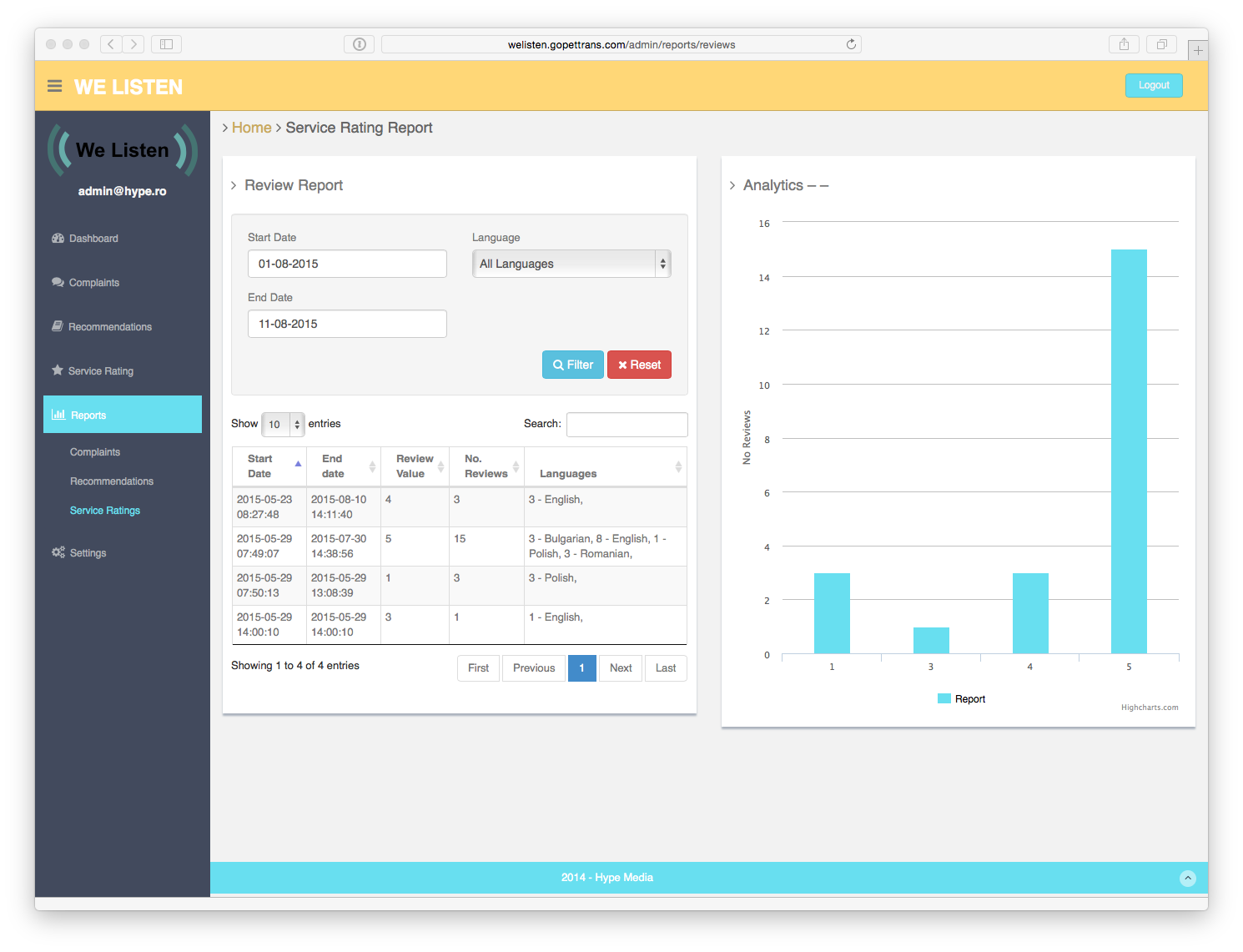Click the red Reset button
The width and height of the screenshot is (1243, 952).
click(x=639, y=365)
